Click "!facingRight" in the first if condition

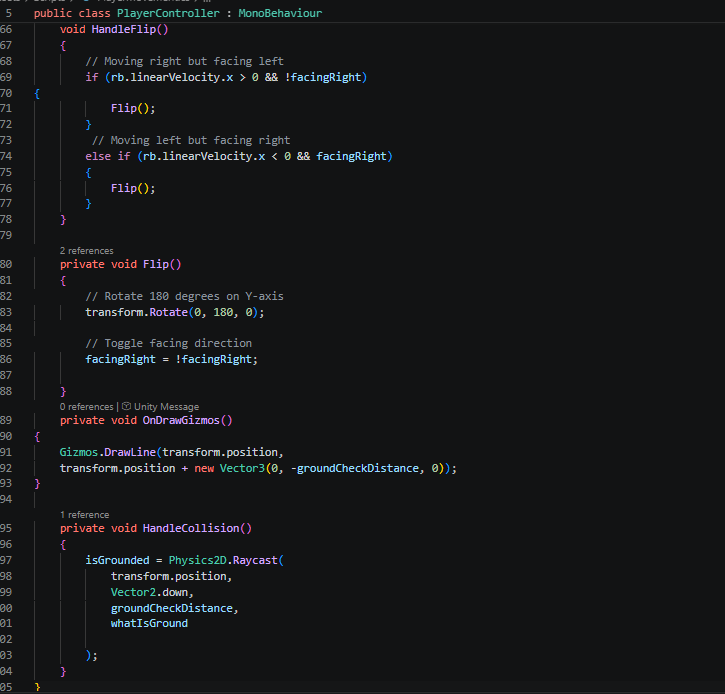[323, 77]
